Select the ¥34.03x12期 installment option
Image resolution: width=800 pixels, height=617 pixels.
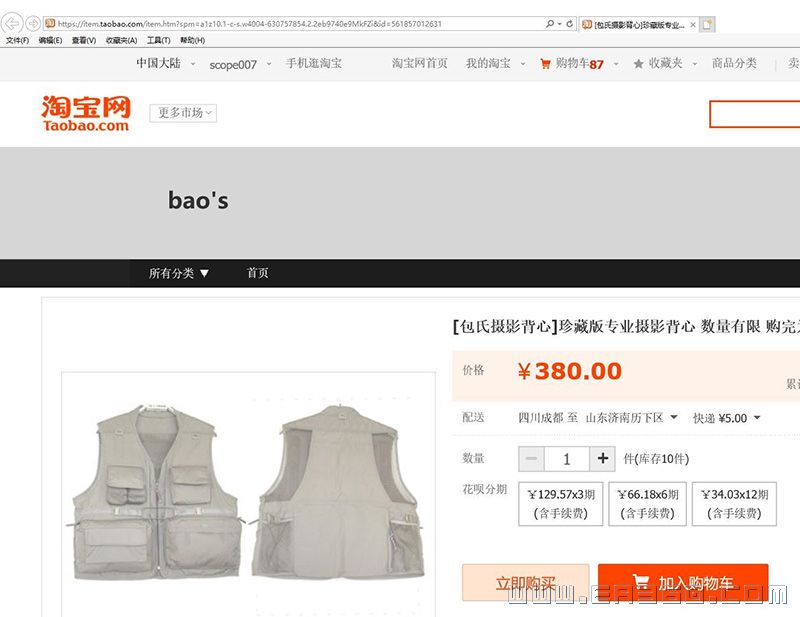click(734, 504)
